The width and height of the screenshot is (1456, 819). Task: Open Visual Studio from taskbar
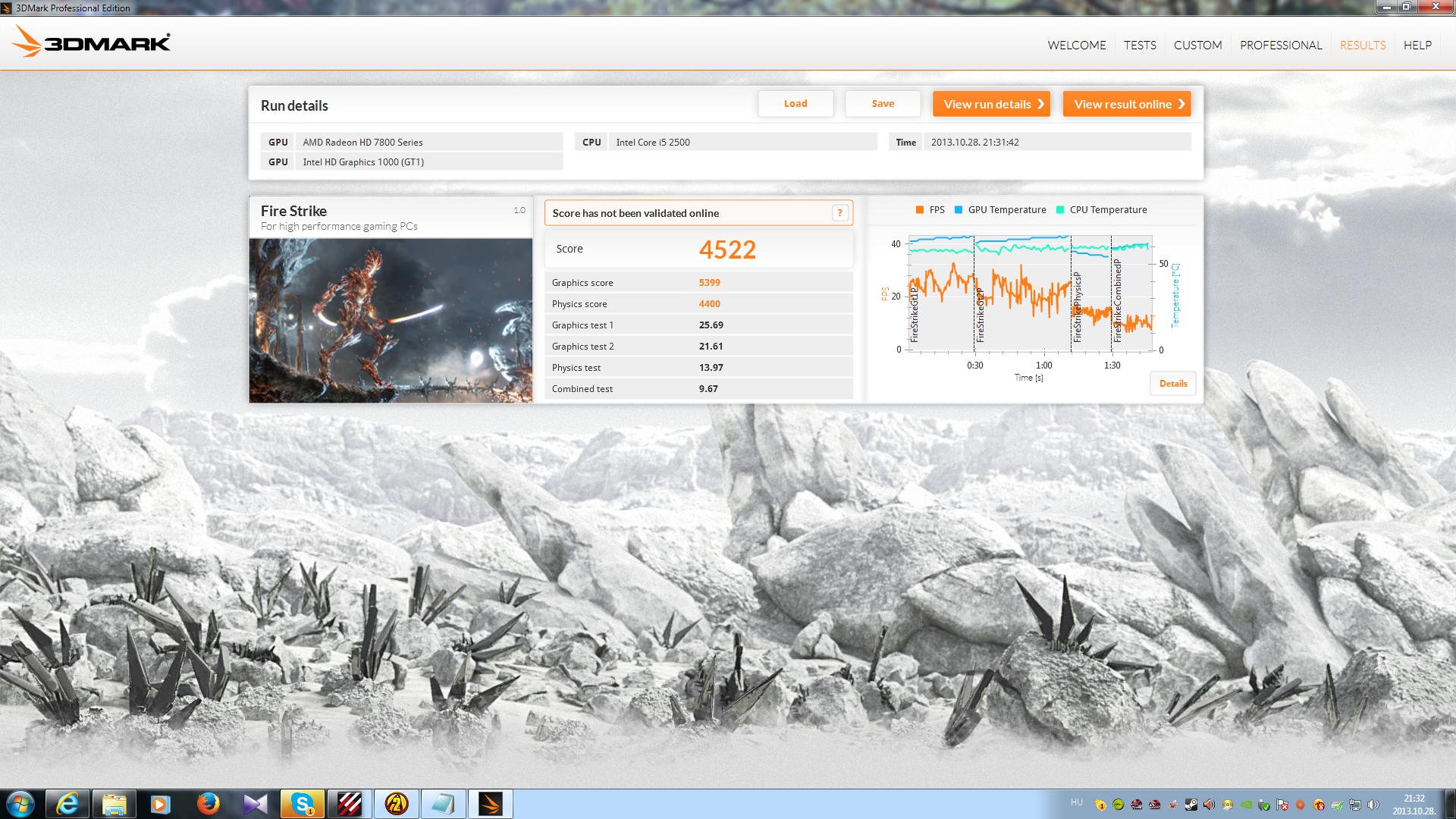pyautogui.click(x=255, y=804)
